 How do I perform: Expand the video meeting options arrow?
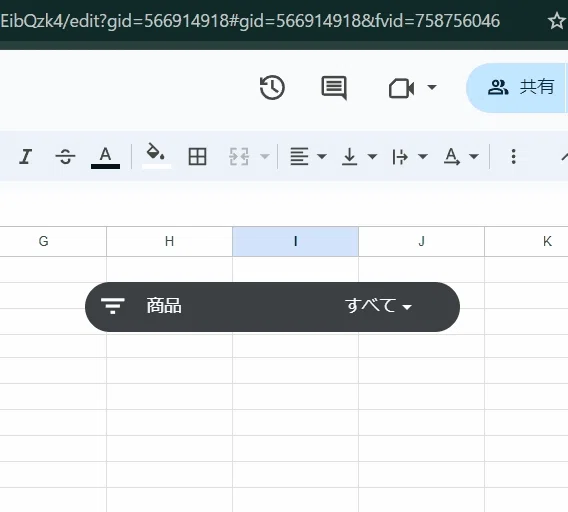432,87
